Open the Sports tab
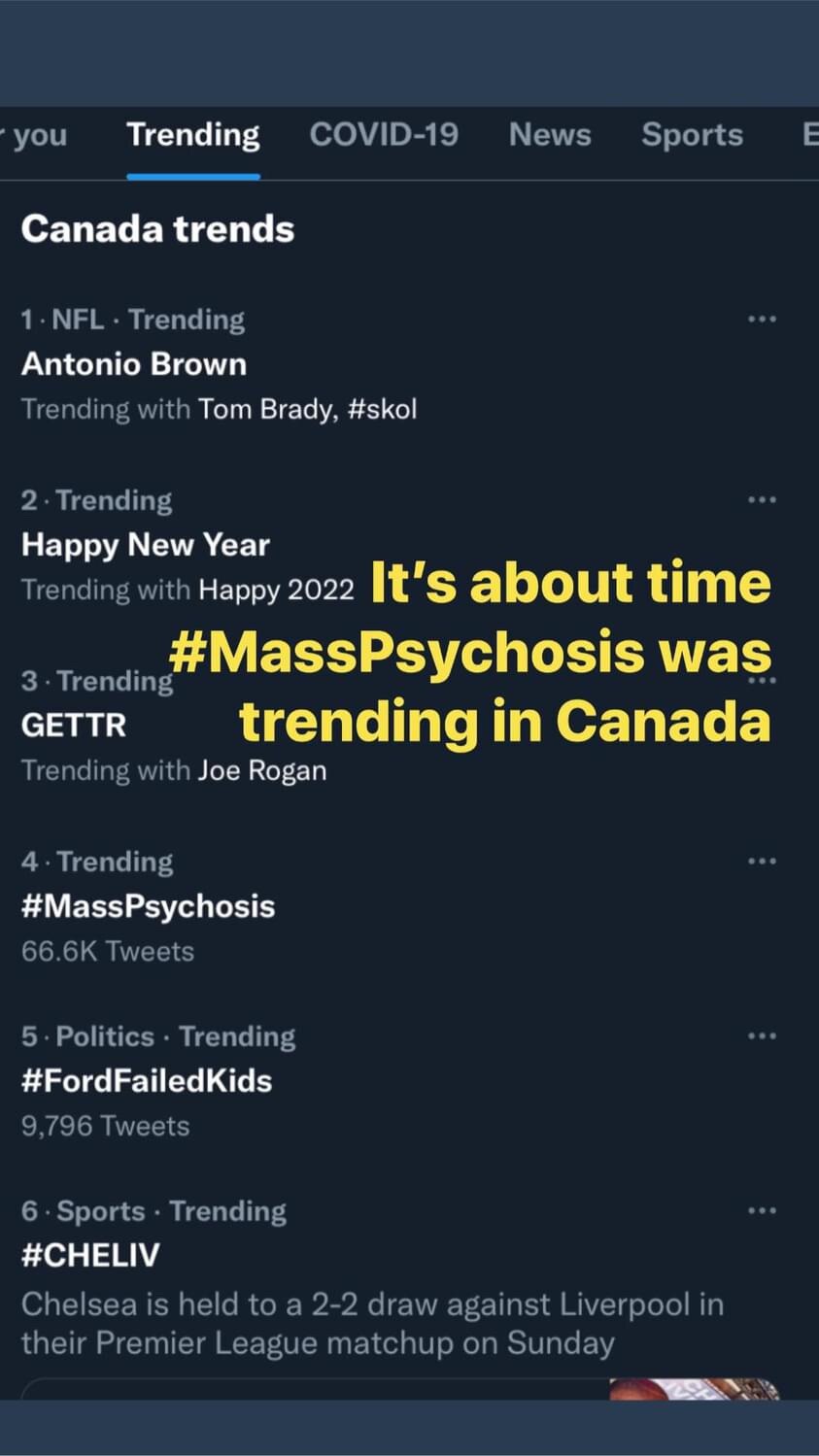819x1456 pixels. coord(692,135)
